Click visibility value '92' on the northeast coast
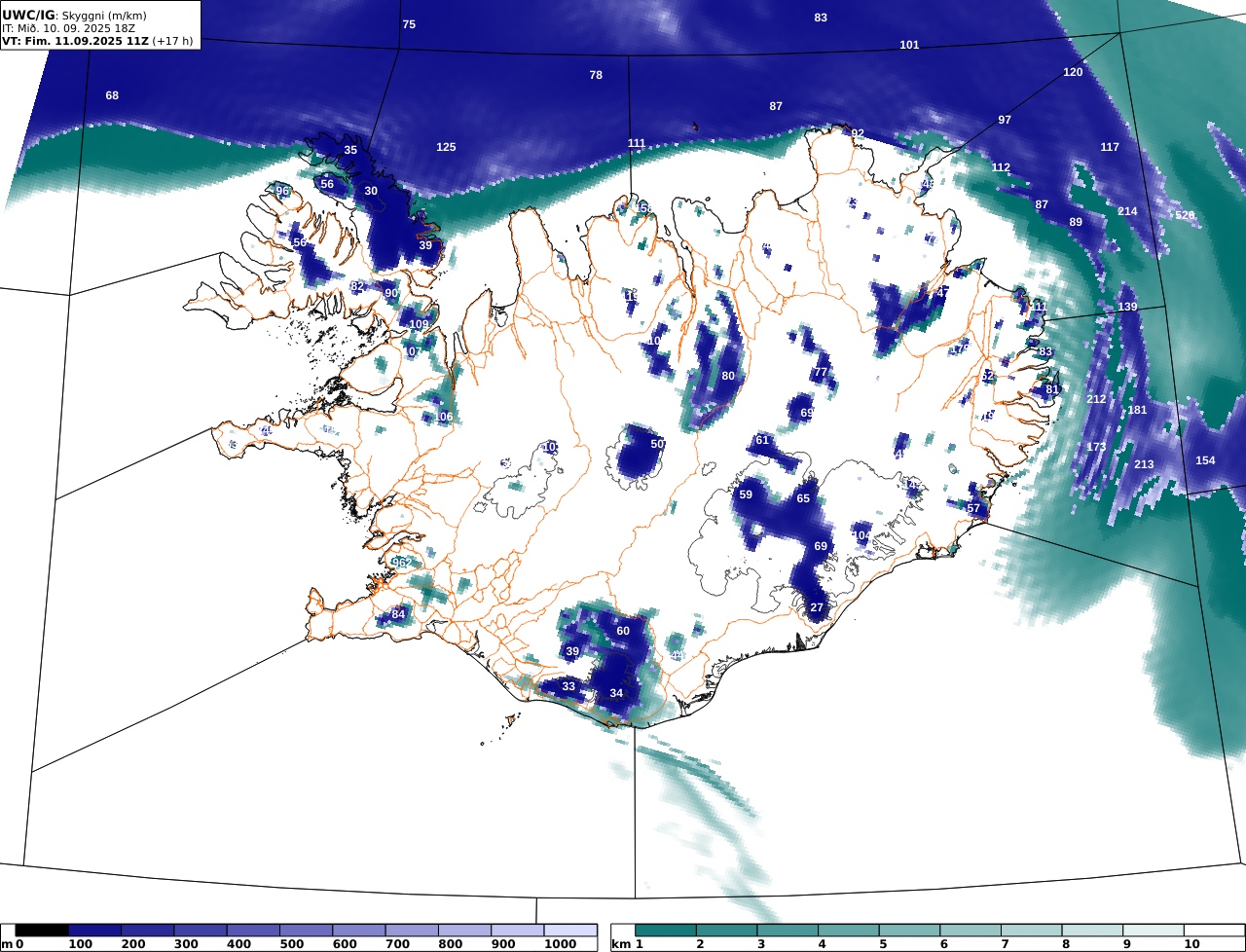Viewport: 1246px width, 952px height. (x=858, y=133)
